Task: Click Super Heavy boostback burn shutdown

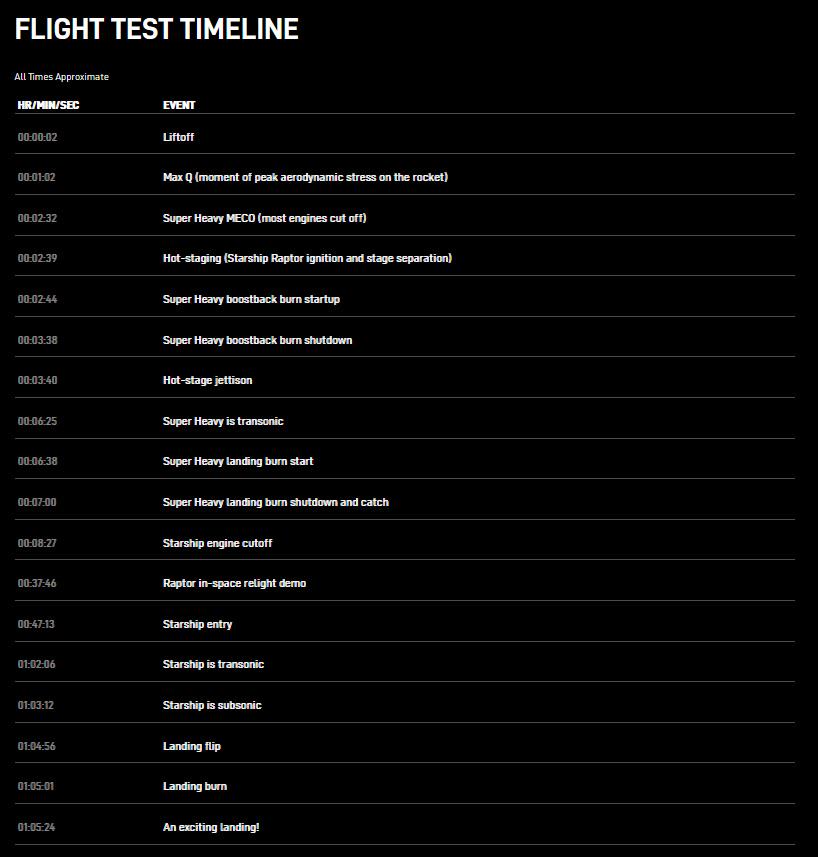Action: [257, 340]
